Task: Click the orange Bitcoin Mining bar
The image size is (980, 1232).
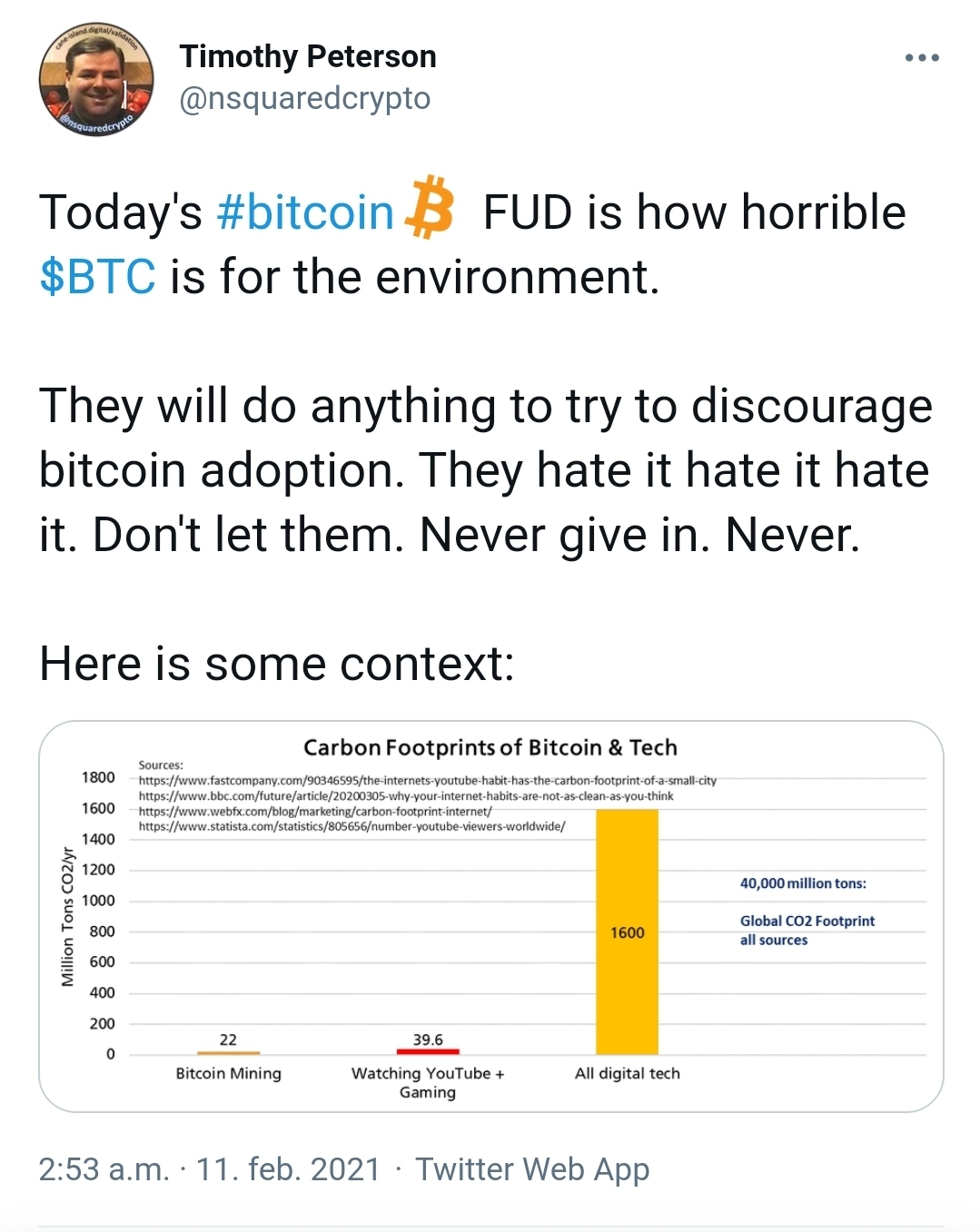Action: click(228, 1052)
